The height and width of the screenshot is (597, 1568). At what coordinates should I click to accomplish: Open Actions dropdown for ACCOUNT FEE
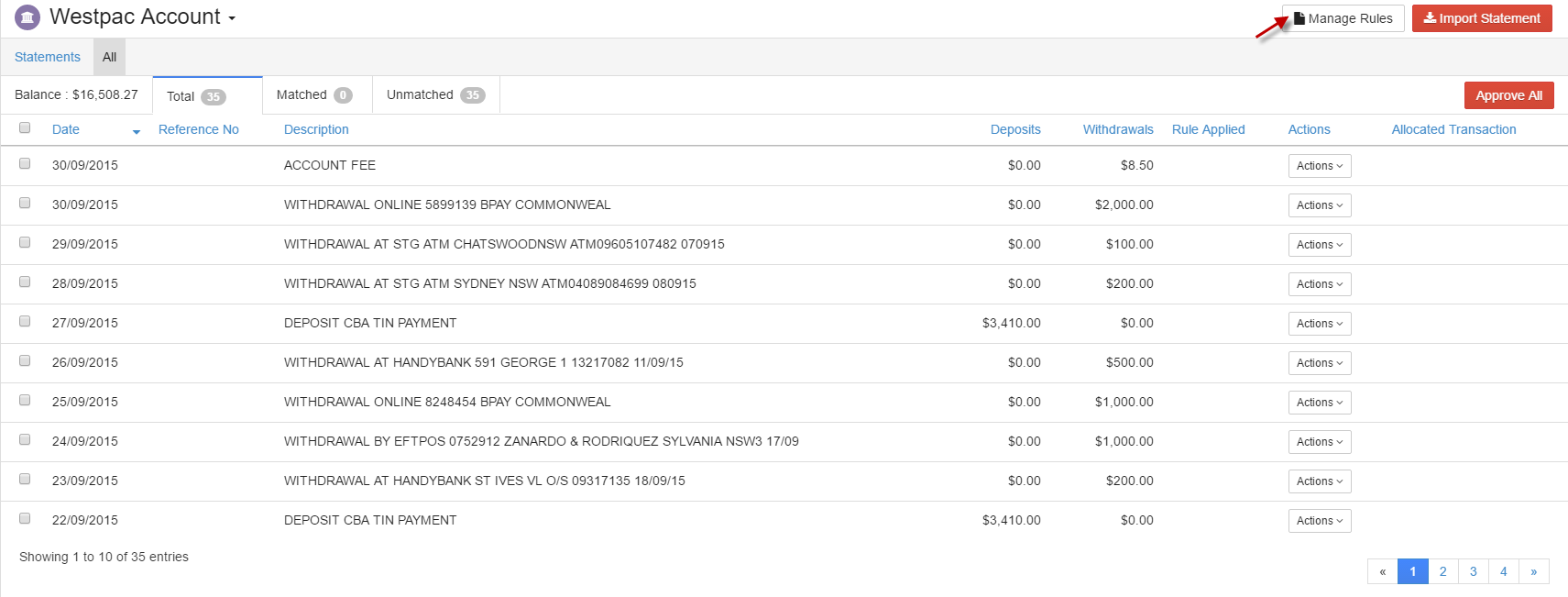coord(1320,166)
